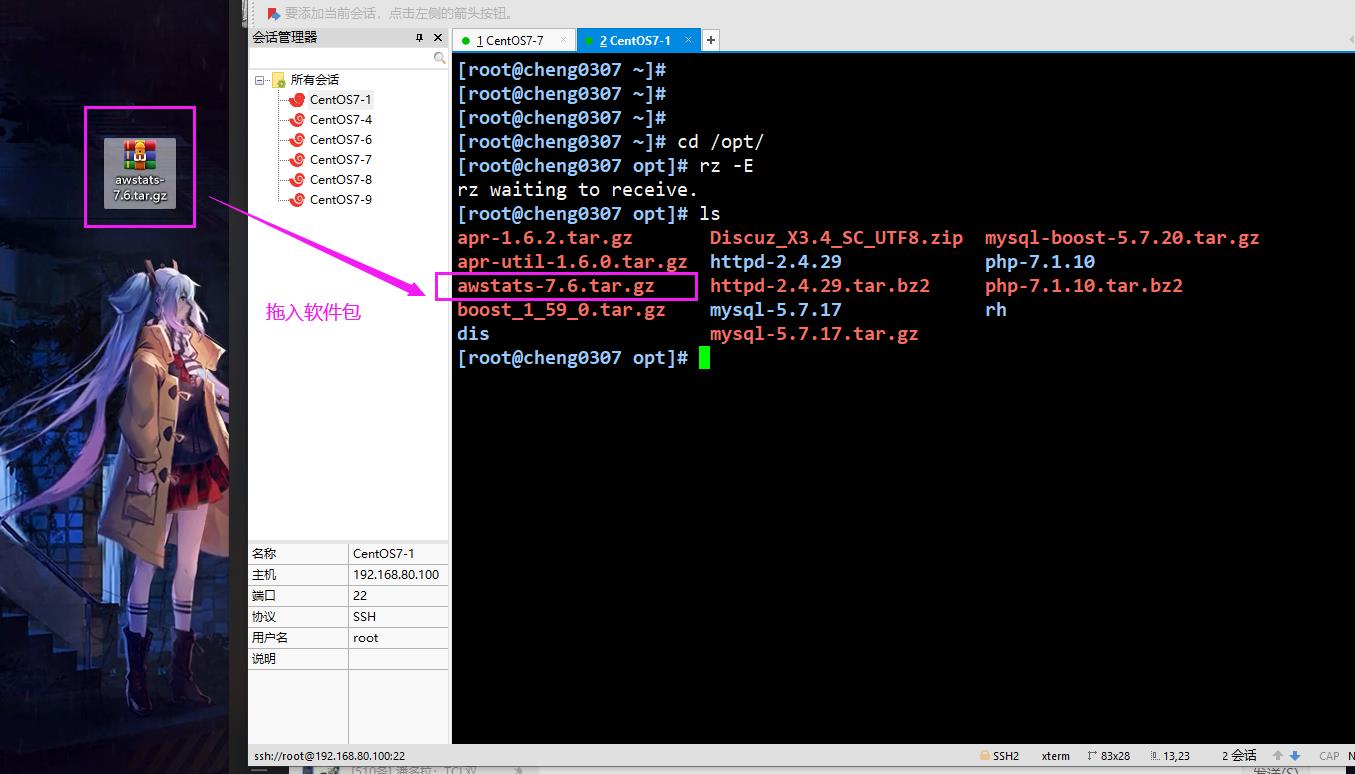Click httpd-2.4.29.tar.bz2 in terminal listing
Image resolution: width=1355 pixels, height=774 pixels.
pyautogui.click(x=820, y=286)
